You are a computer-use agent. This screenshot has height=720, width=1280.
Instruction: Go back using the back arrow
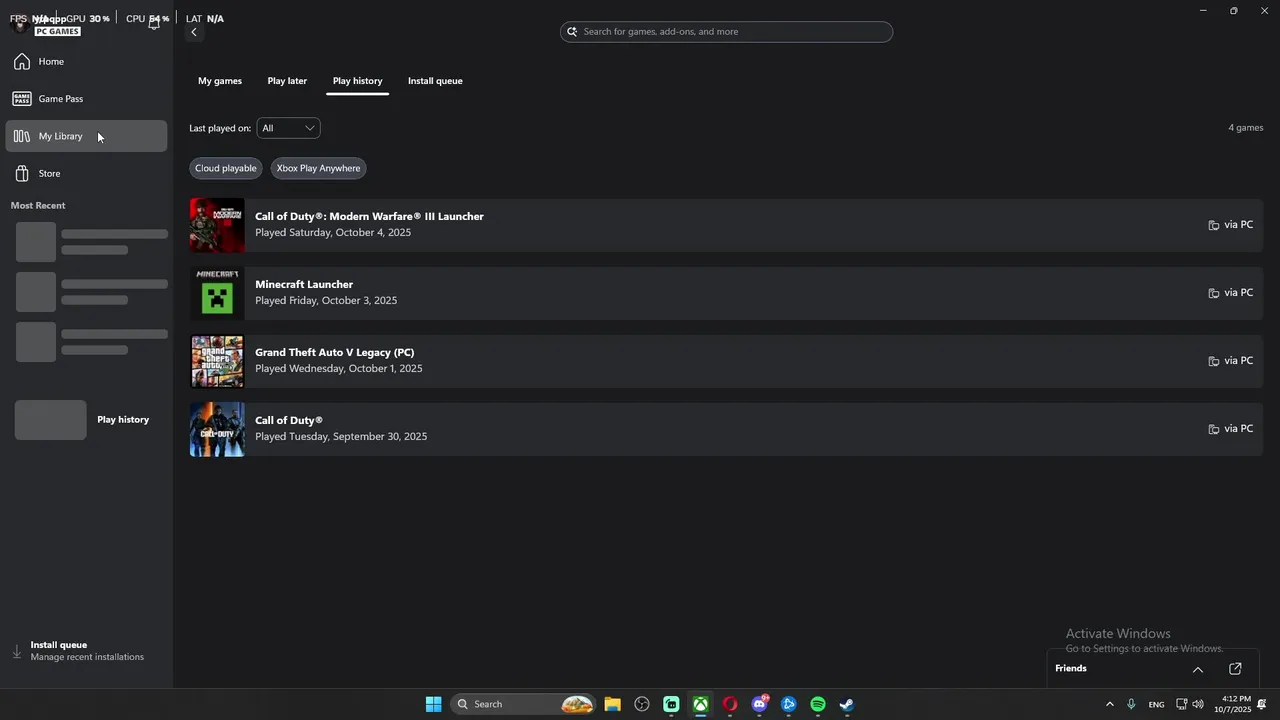[194, 32]
